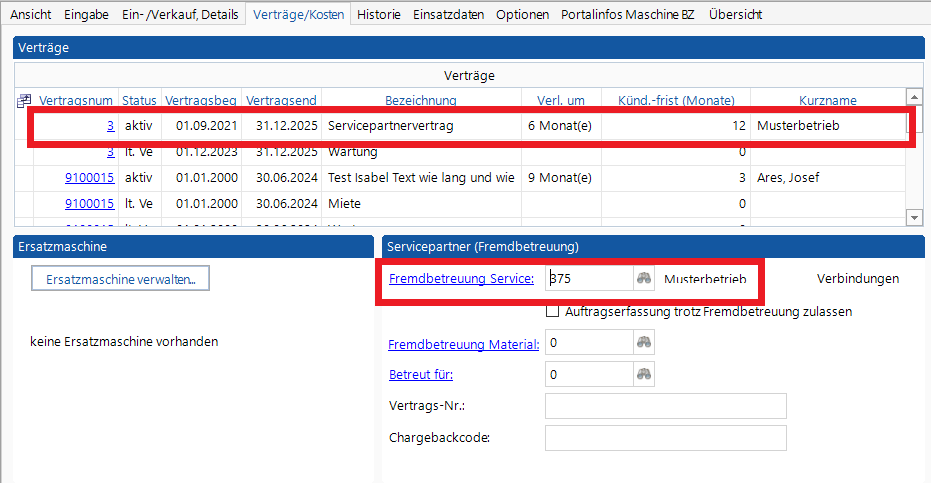Click Ersatzmaschine verwalten button
Image resolution: width=931 pixels, height=483 pixels.
[x=120, y=279]
